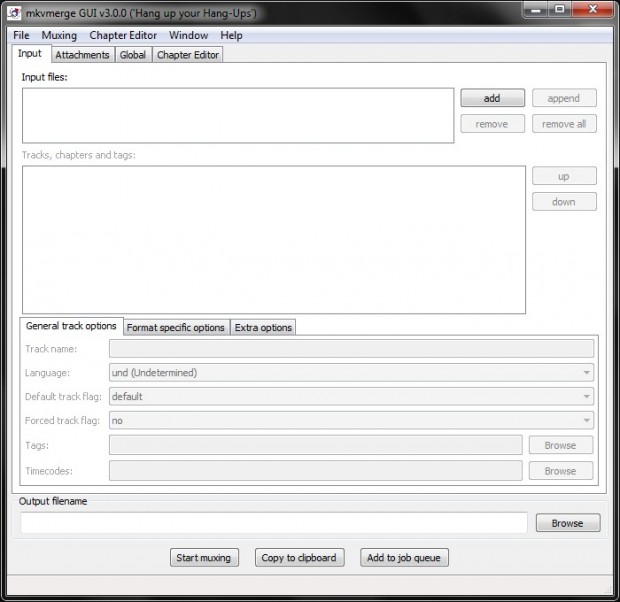
Task: Switch to the Chapter Editor tab
Action: (x=188, y=55)
